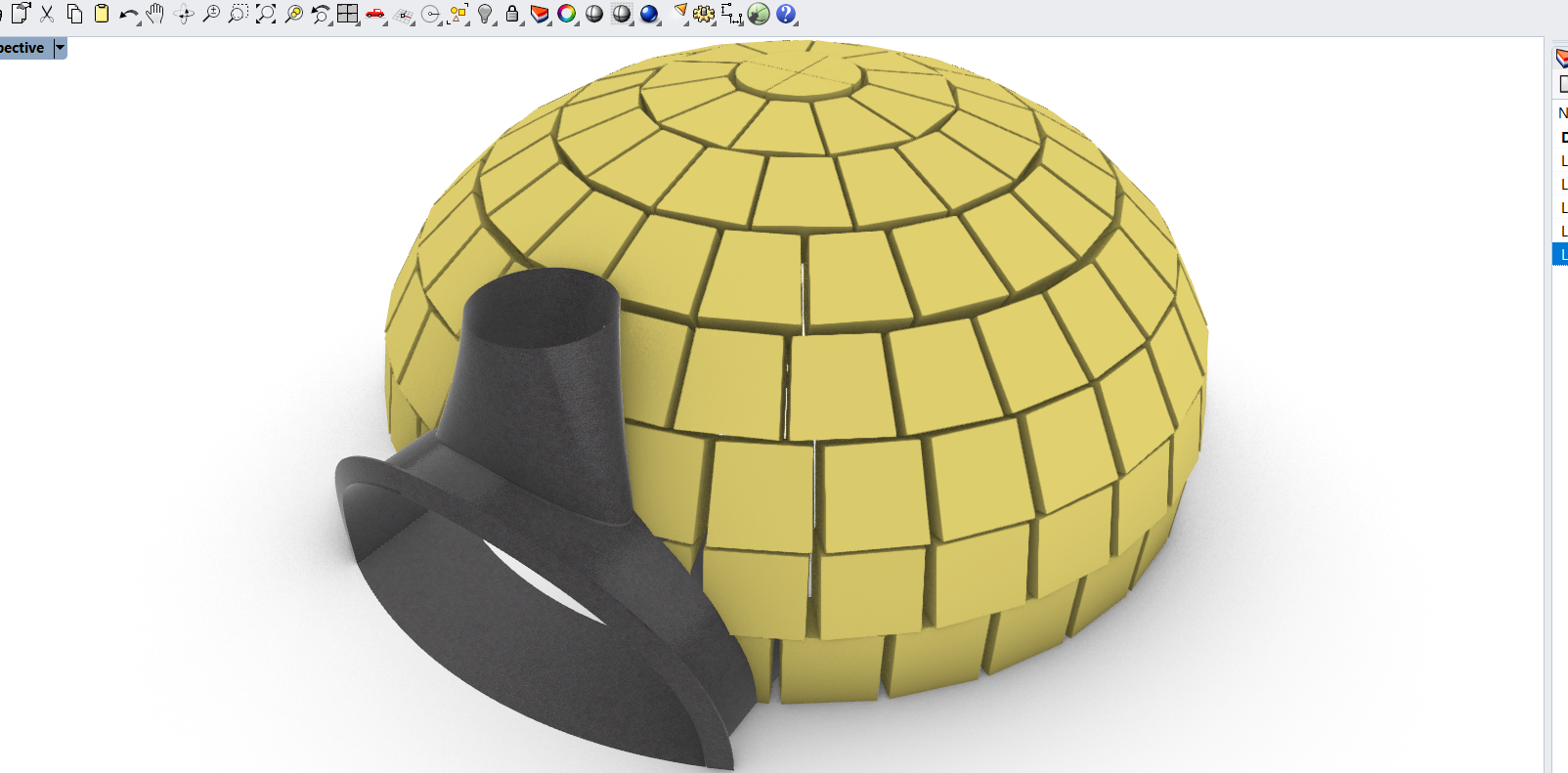Open the gear Options icon
This screenshot has height=773, width=1568.
(x=704, y=14)
